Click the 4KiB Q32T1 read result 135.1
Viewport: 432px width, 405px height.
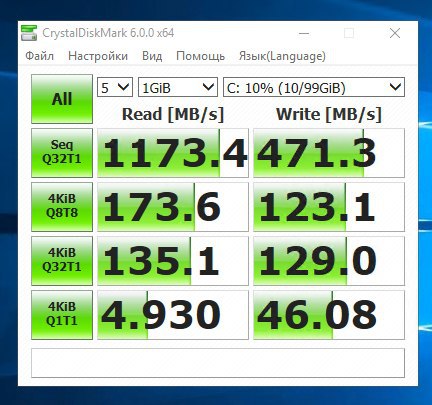click(x=173, y=261)
